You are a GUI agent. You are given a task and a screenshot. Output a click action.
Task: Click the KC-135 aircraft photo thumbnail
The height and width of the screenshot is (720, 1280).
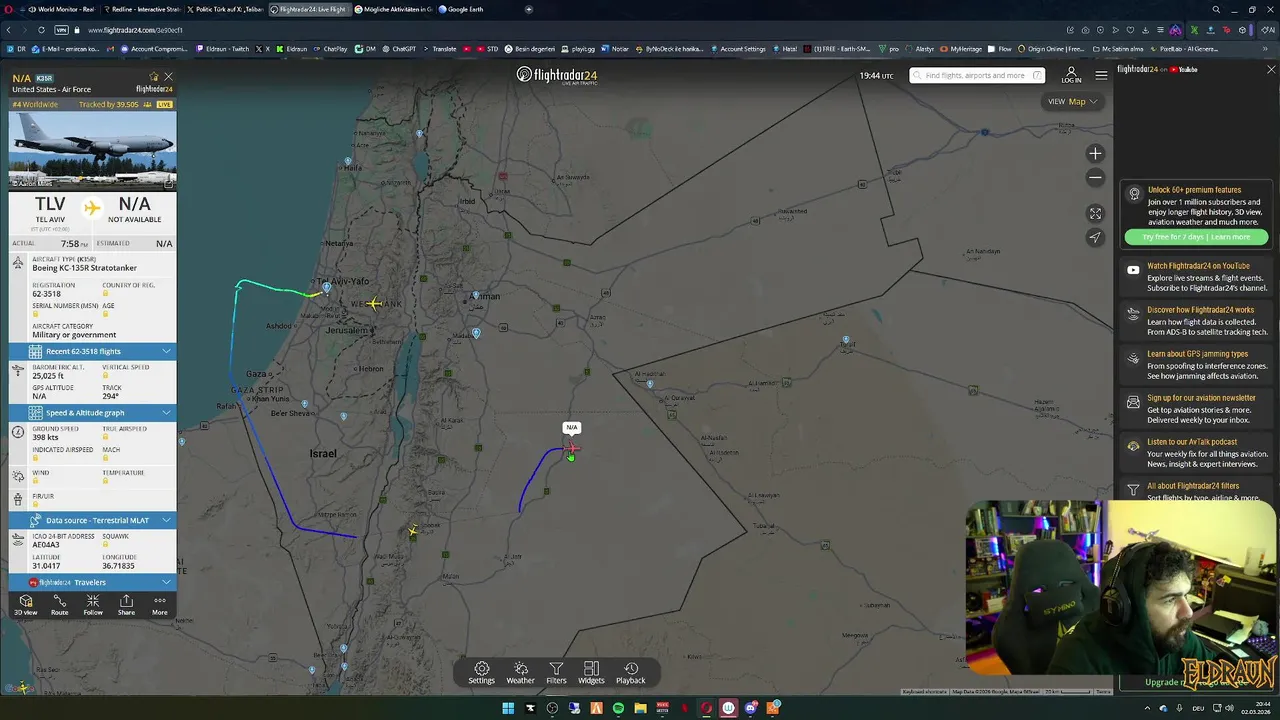coord(93,150)
